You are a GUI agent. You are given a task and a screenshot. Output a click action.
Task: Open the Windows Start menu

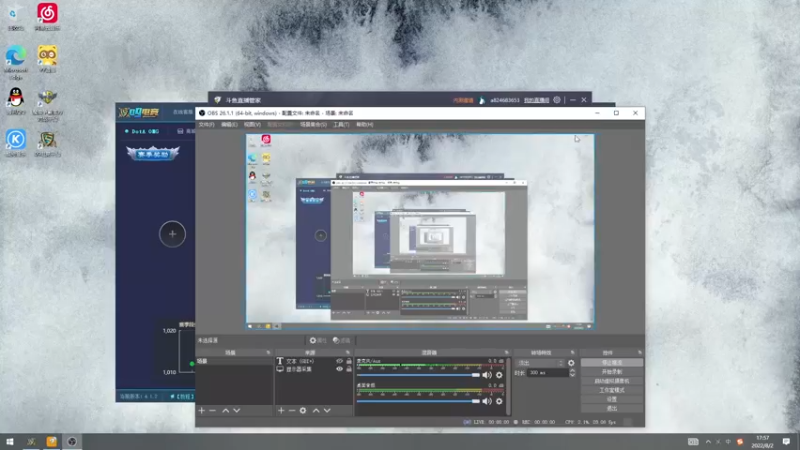(10, 442)
